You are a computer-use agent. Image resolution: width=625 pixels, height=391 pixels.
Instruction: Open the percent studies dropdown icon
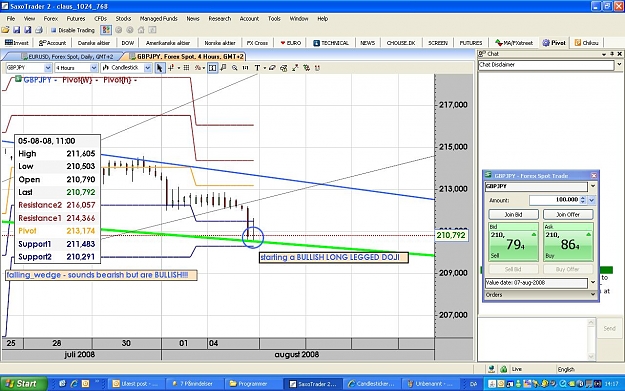(x=199, y=68)
